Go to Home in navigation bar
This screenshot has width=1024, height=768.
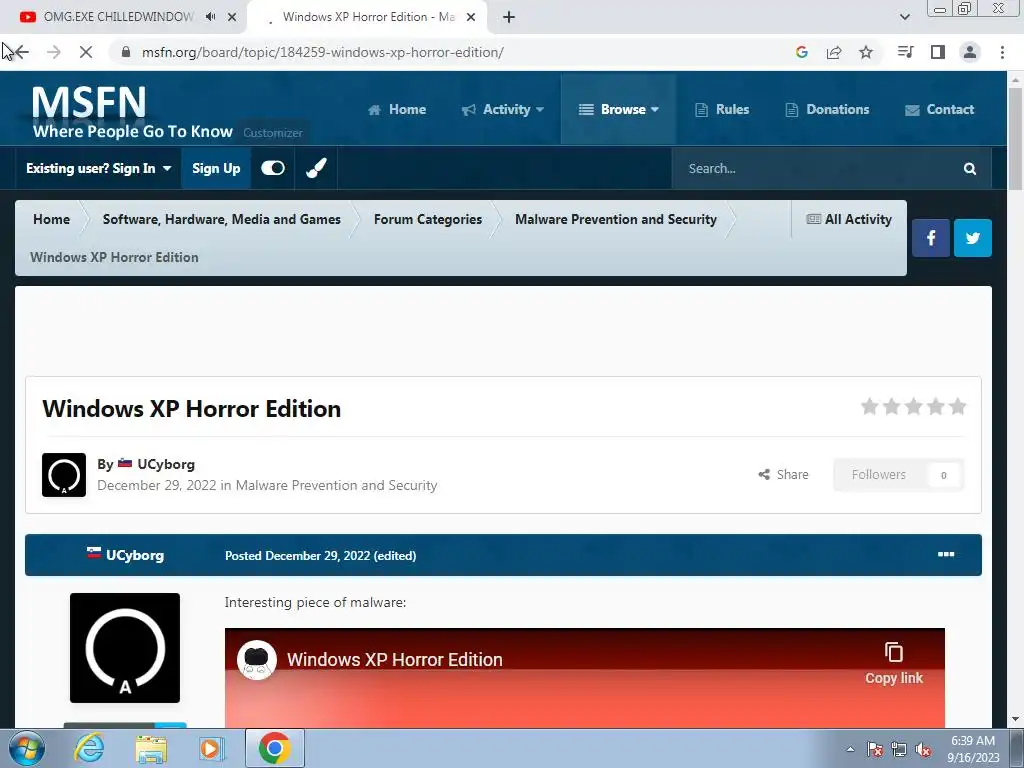[397, 109]
